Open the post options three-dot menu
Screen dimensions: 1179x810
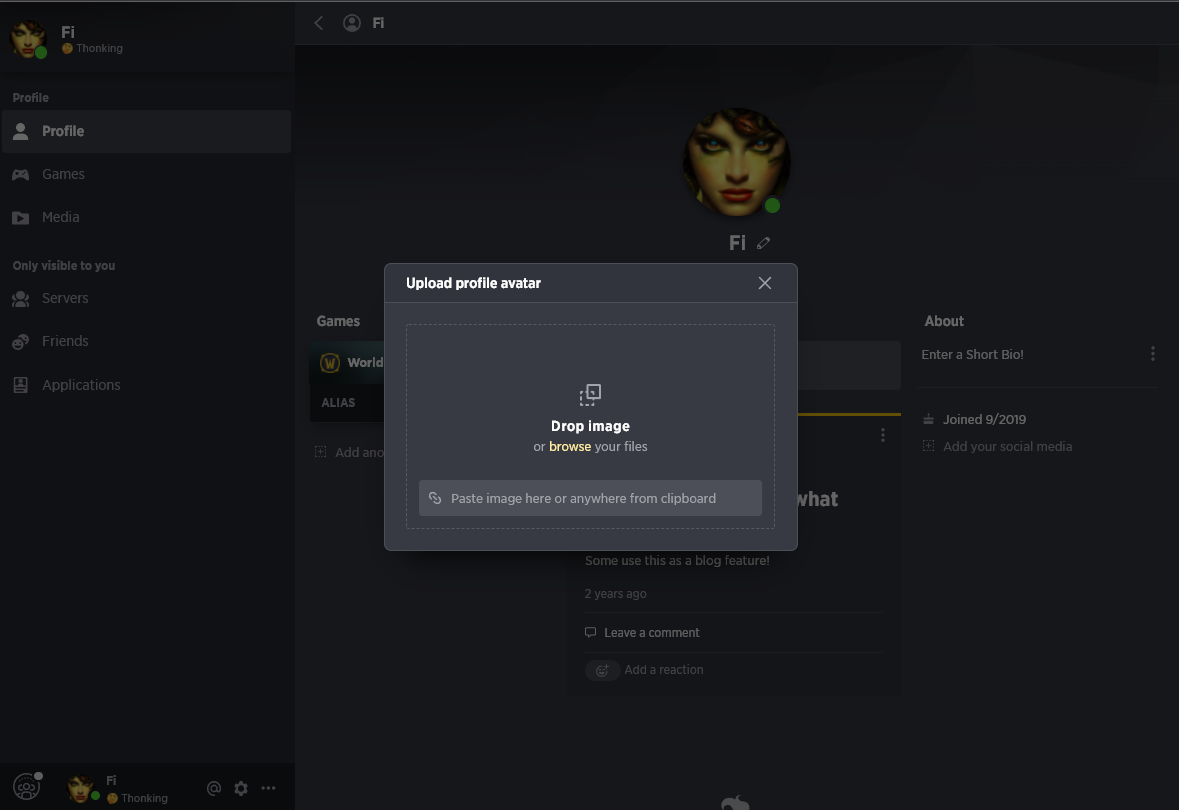tap(883, 435)
